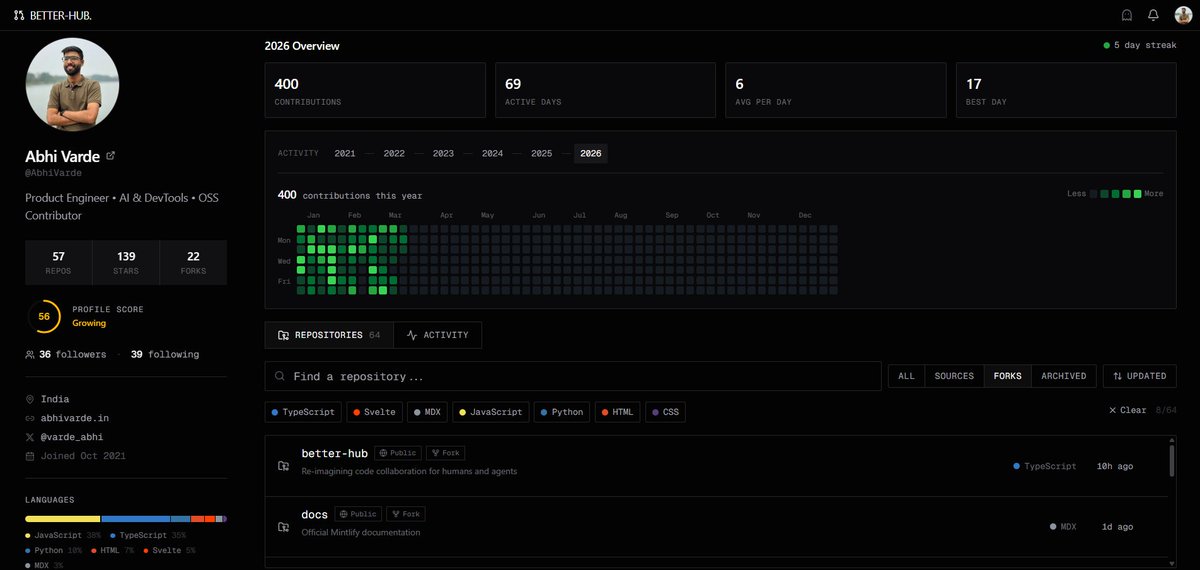Click the repository list scrollbar thumb
The width and height of the screenshot is (1200, 570).
(x=1171, y=460)
